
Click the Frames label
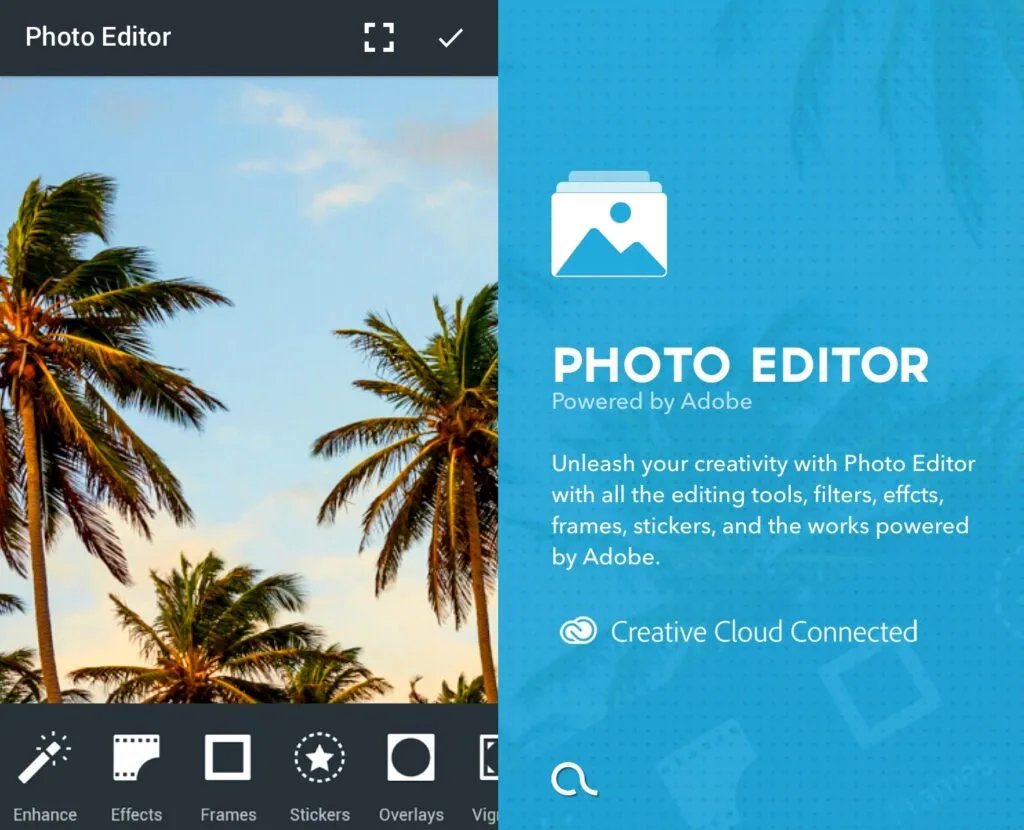[228, 814]
